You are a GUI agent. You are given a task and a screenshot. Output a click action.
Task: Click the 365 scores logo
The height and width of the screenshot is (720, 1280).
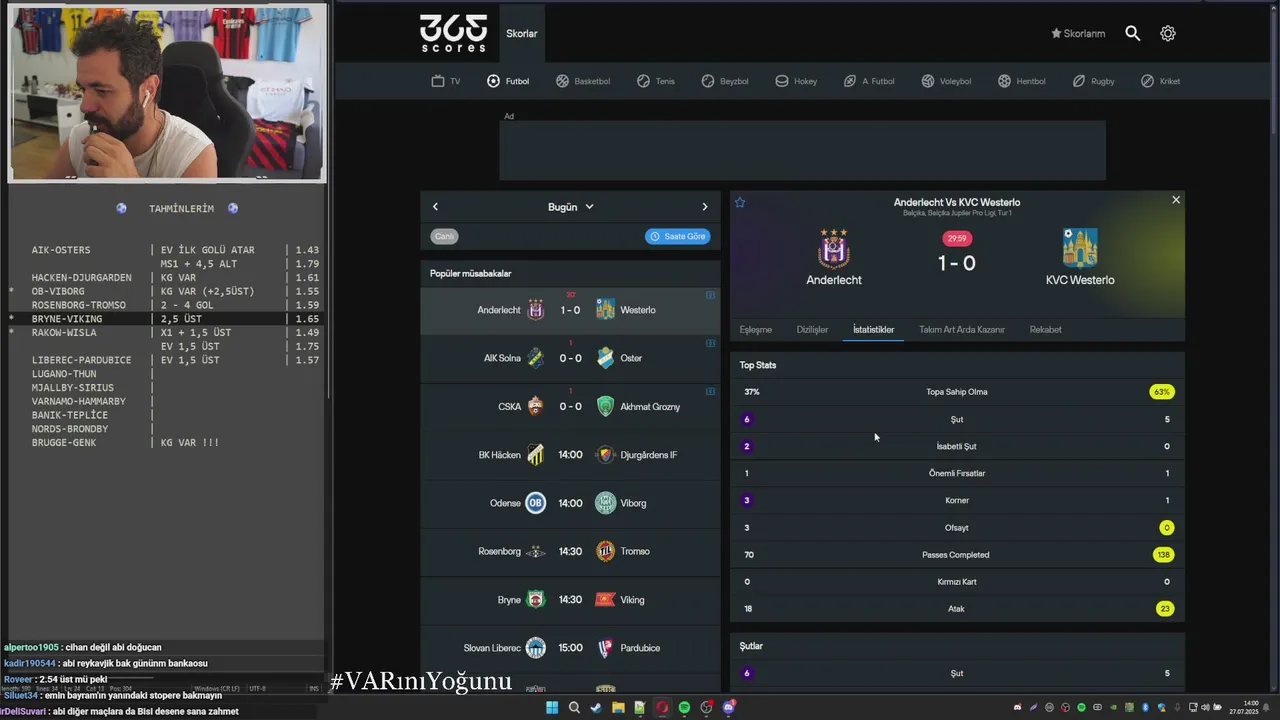point(453,33)
